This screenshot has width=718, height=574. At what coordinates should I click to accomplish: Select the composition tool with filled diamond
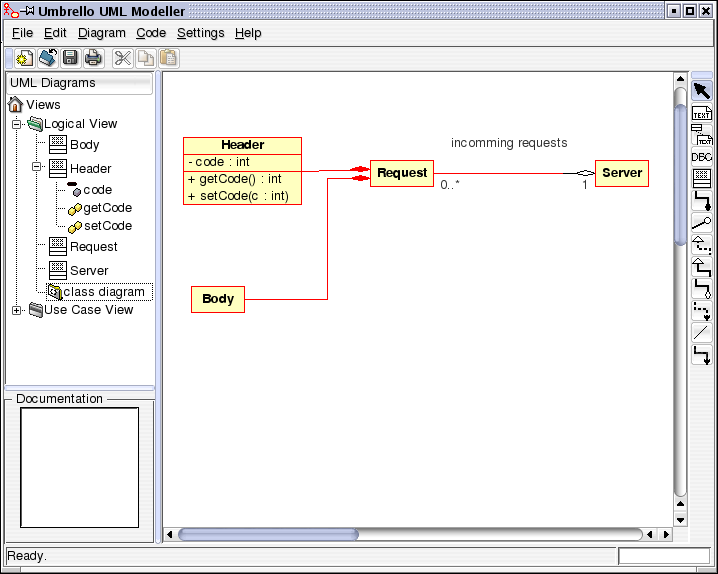(x=702, y=200)
